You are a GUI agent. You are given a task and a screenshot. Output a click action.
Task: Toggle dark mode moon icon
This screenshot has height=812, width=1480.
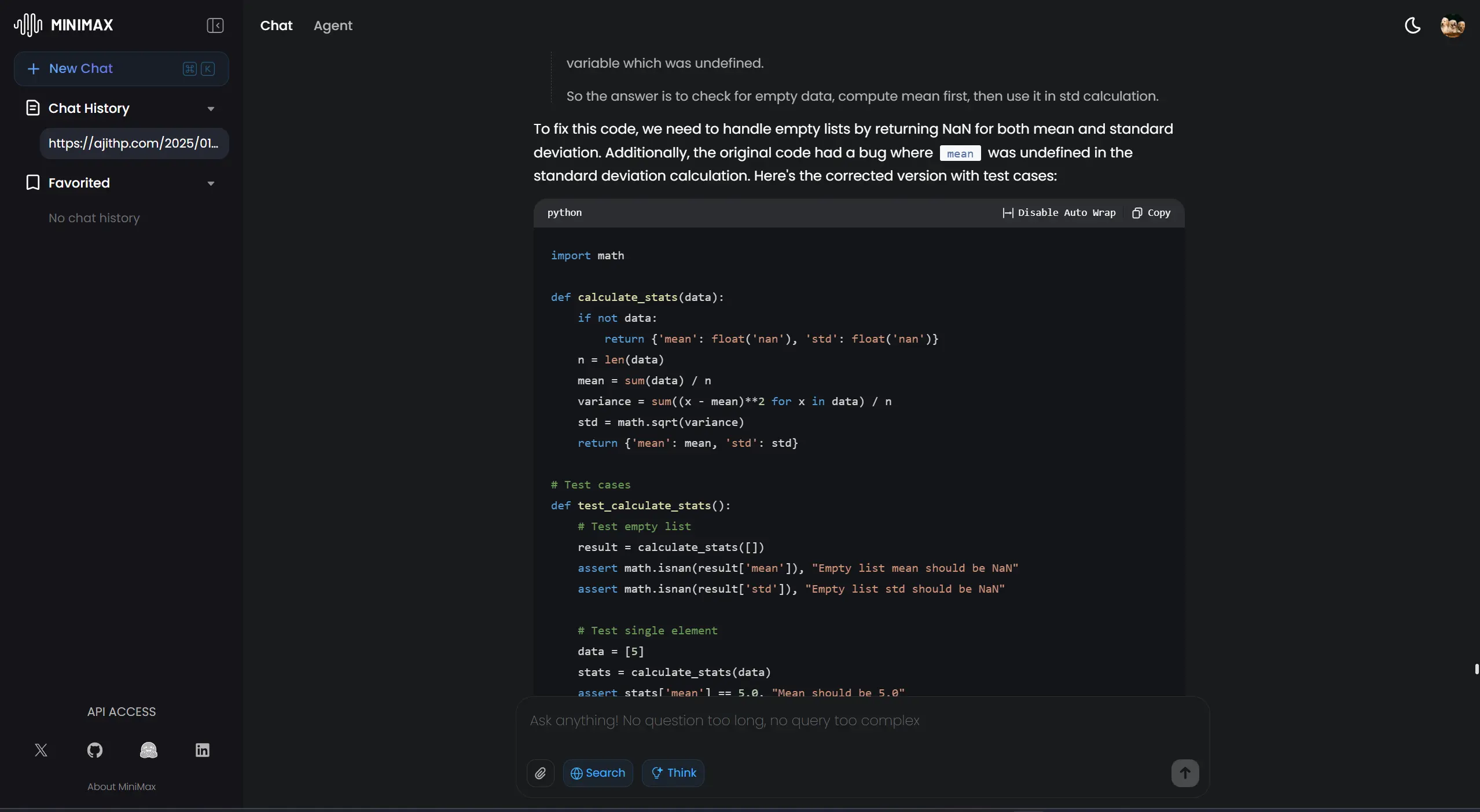(x=1412, y=25)
